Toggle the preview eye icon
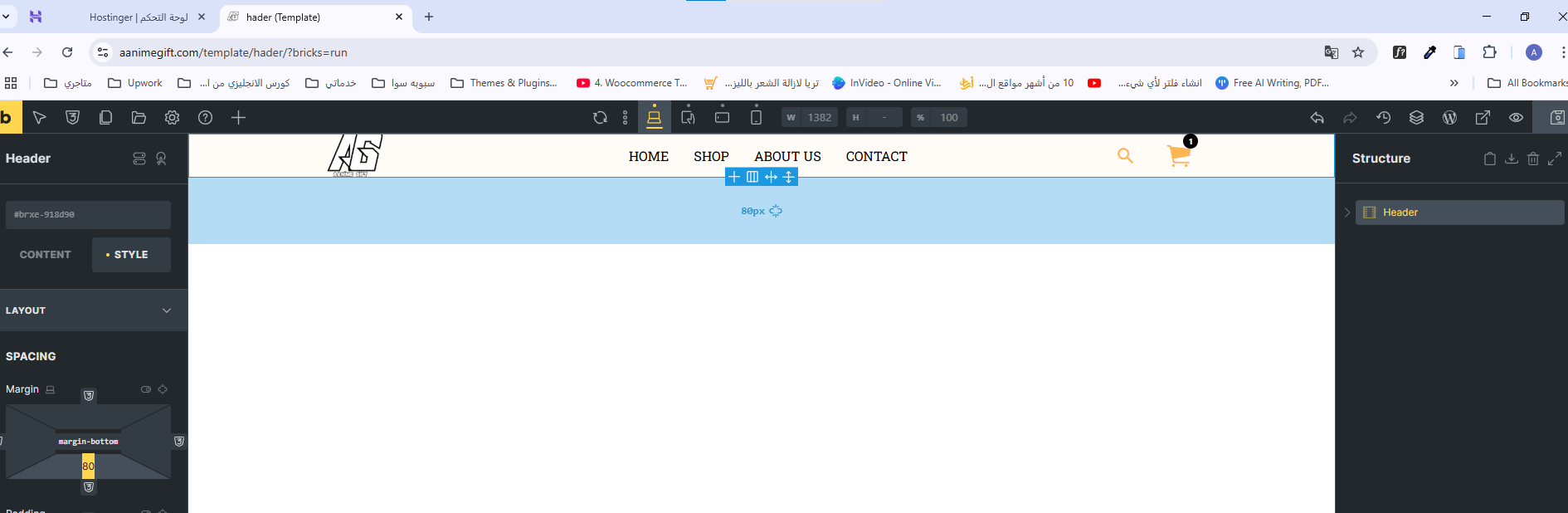1568x513 pixels. [x=1516, y=118]
